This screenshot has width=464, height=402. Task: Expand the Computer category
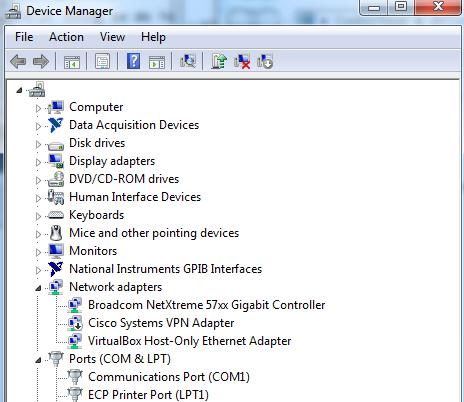(x=38, y=108)
